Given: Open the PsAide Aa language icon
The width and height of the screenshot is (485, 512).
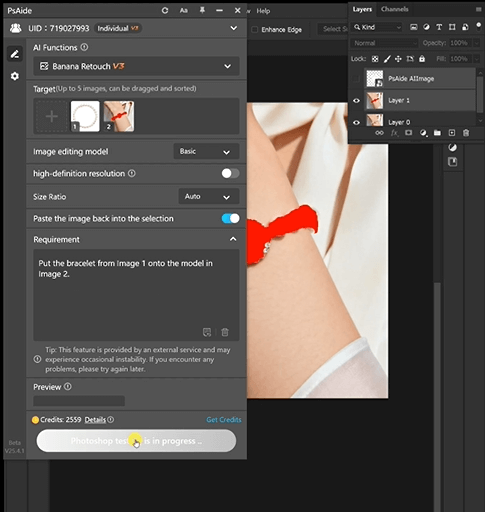Looking at the screenshot, I should tap(184, 10).
